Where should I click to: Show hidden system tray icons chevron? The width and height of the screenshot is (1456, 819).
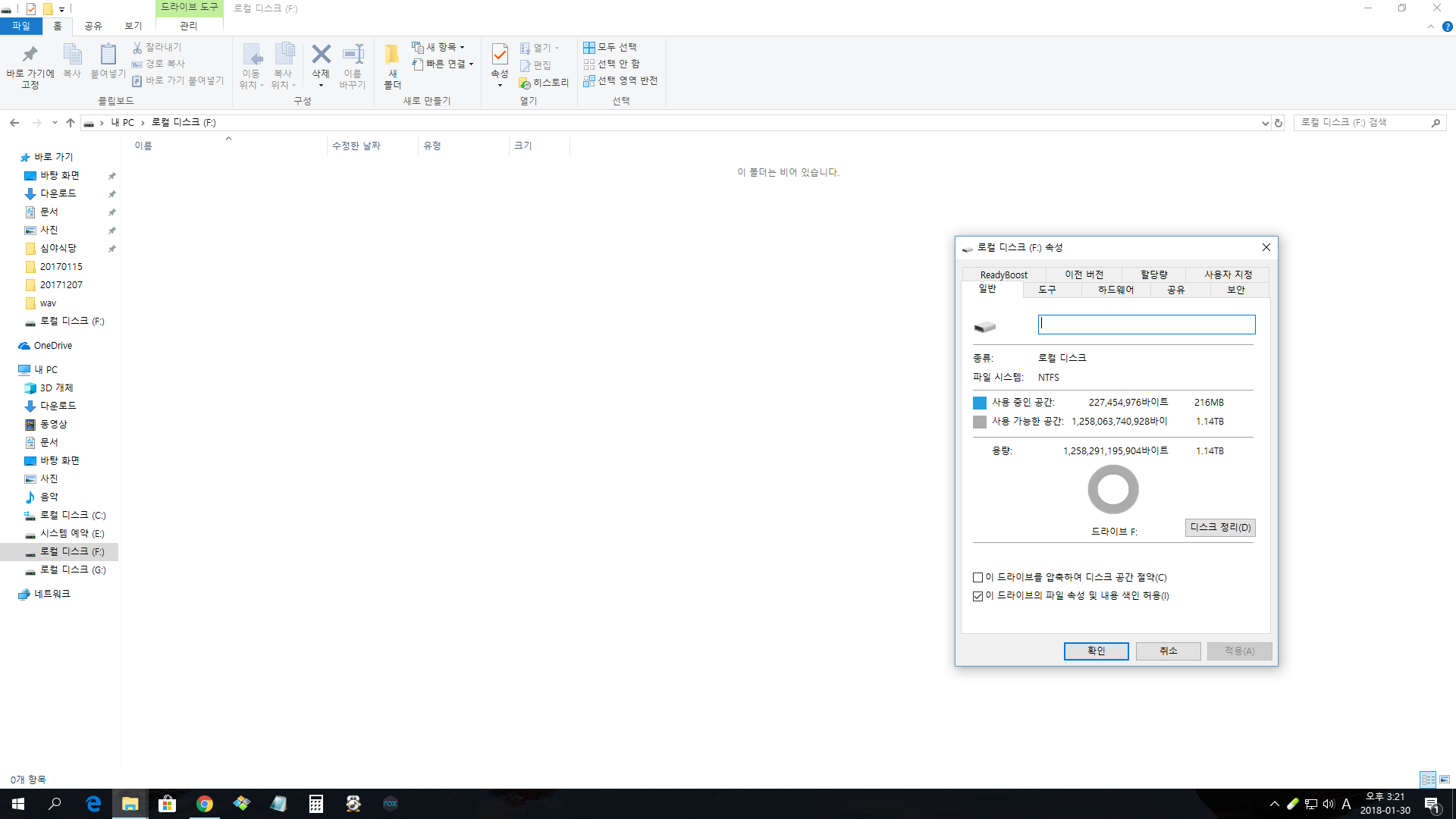tap(1275, 804)
